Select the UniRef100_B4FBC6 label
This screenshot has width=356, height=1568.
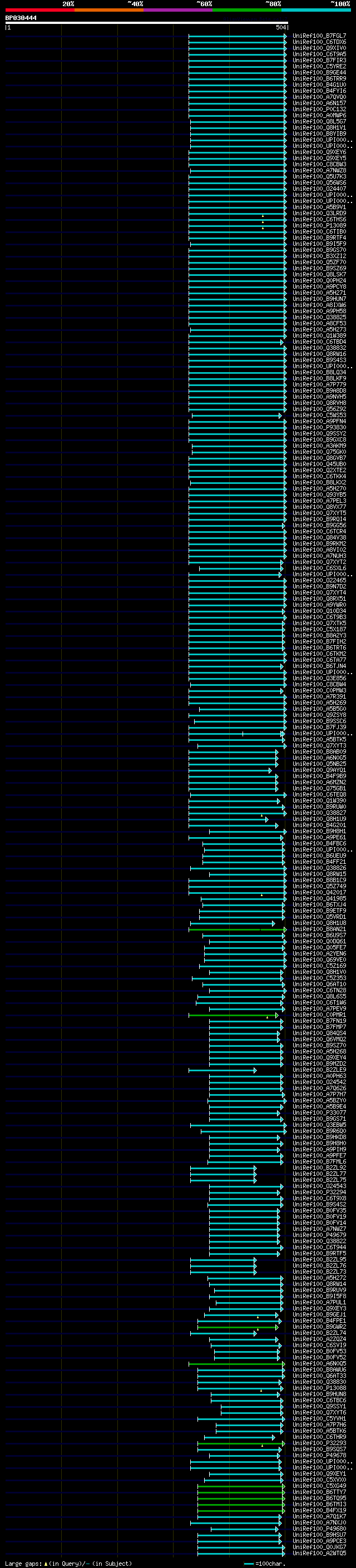click(x=319, y=844)
